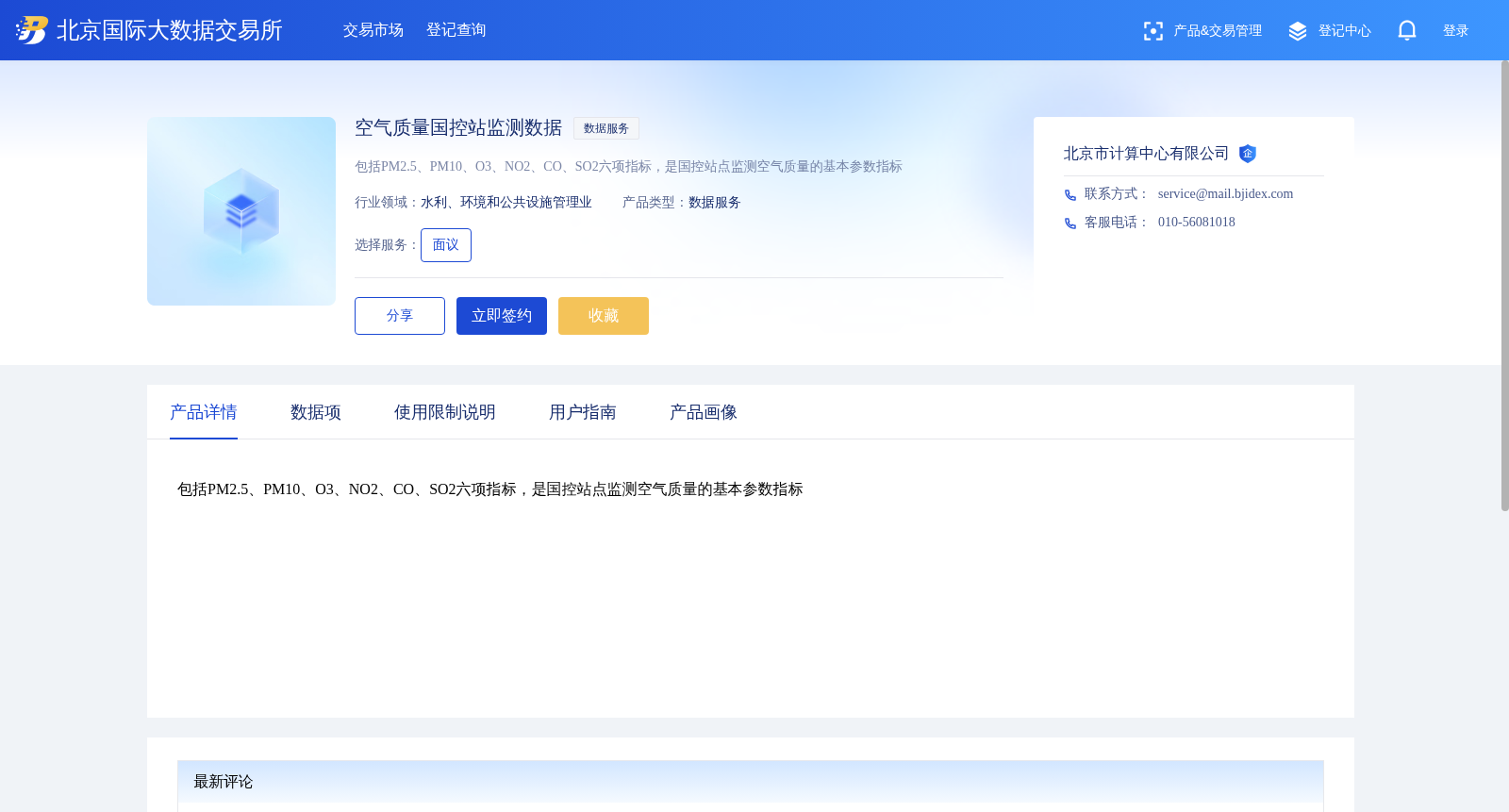Click the product title 空气质量国控站监测数据
Image resolution: width=1509 pixels, height=812 pixels.
pyautogui.click(x=458, y=127)
